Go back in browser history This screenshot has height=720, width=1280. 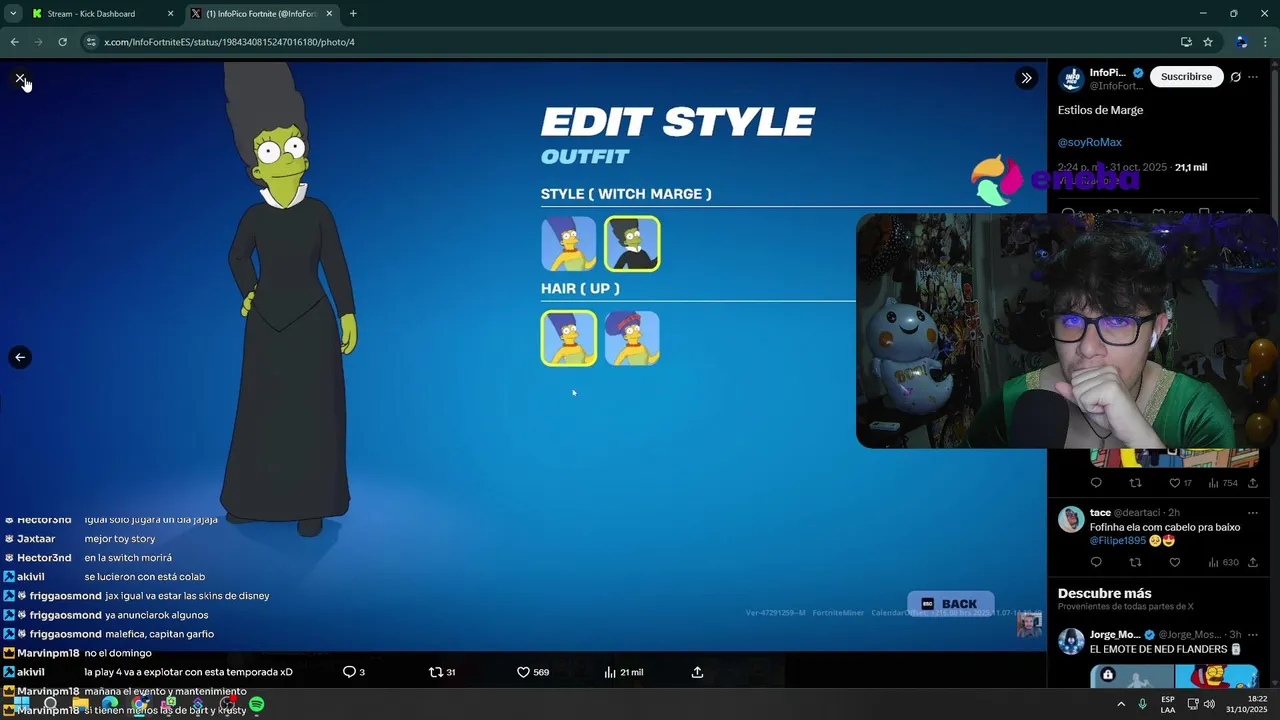tap(14, 42)
